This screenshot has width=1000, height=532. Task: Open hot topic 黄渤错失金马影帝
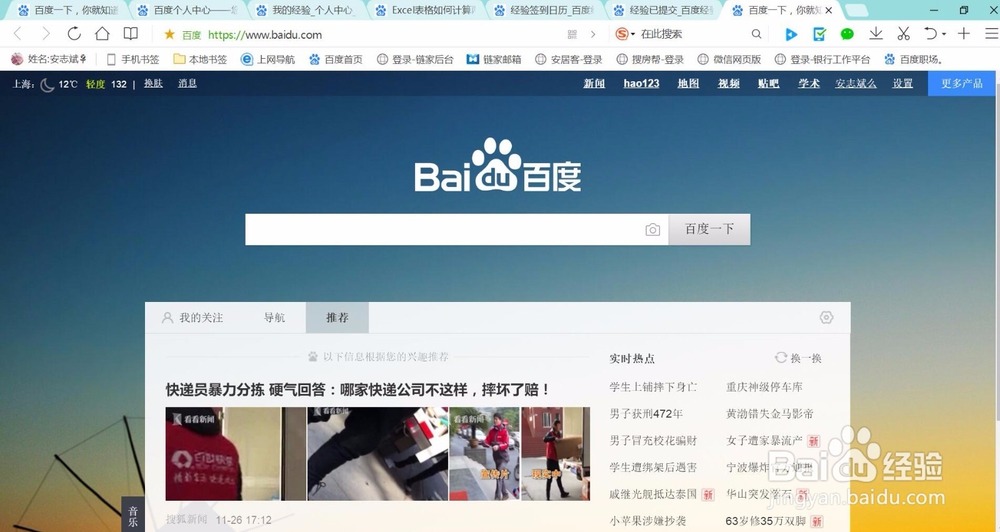[x=770, y=414]
